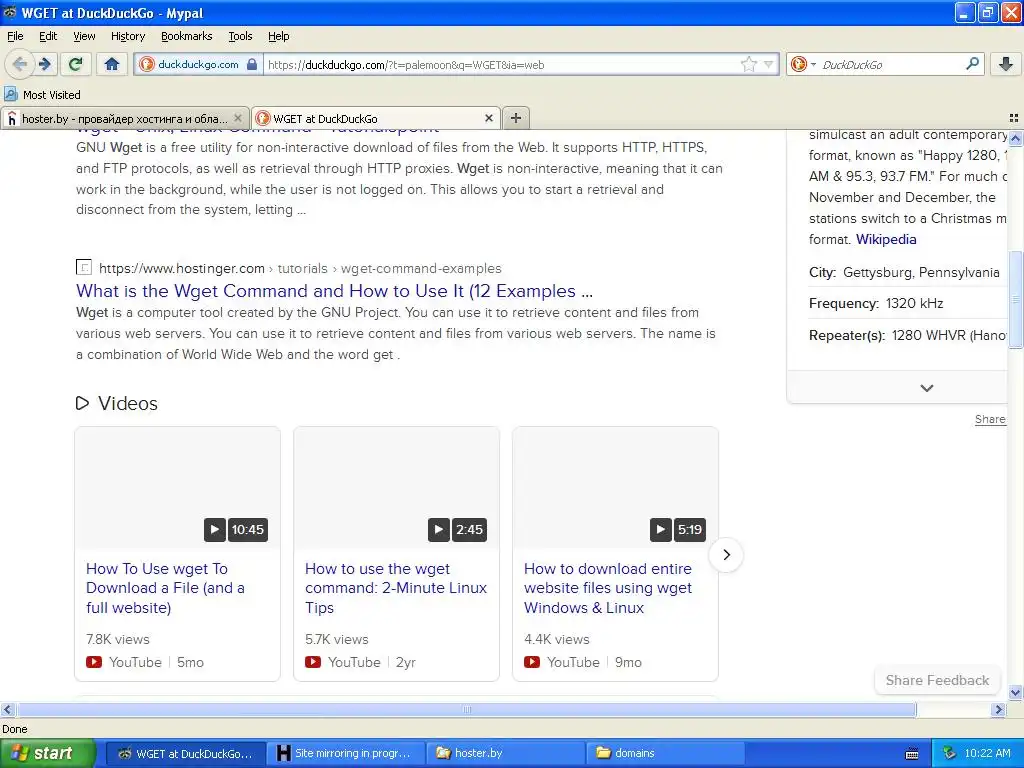The width and height of the screenshot is (1024, 768).
Task: Open the Help menu
Action: (278, 36)
